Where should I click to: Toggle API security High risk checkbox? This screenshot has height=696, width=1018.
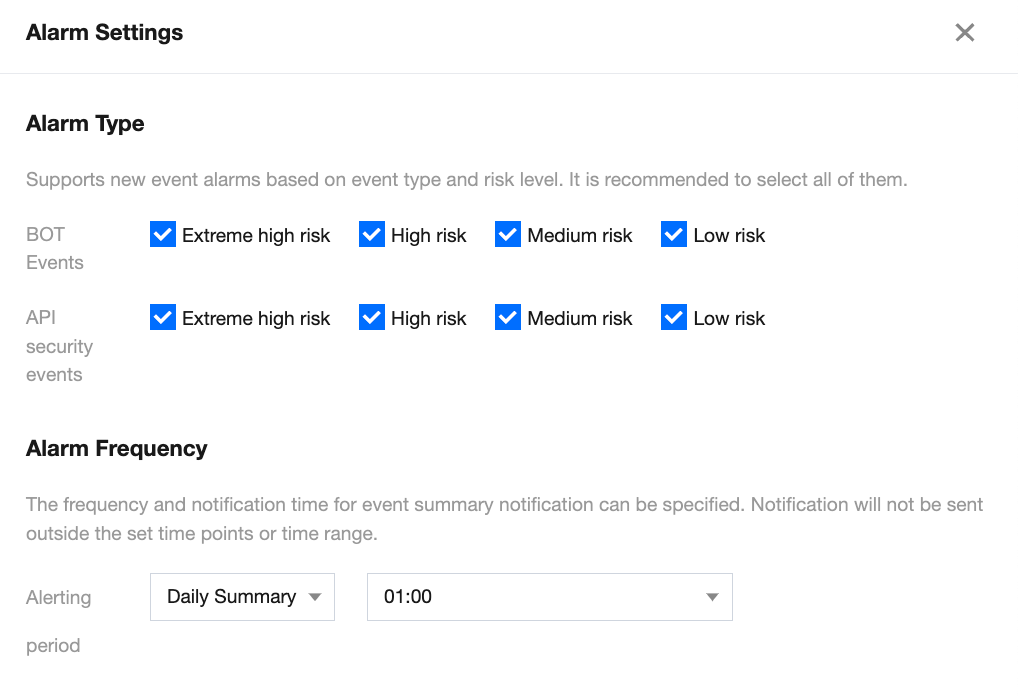coord(372,318)
